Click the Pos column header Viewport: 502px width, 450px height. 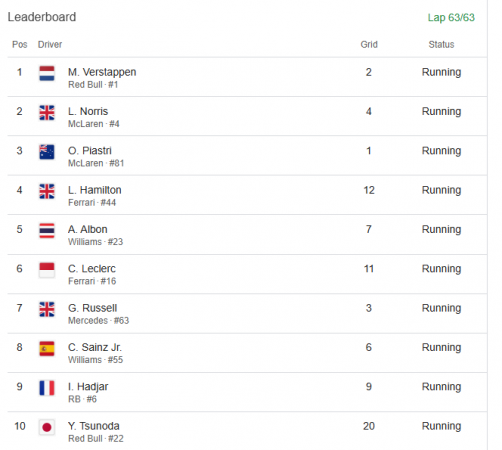click(20, 44)
